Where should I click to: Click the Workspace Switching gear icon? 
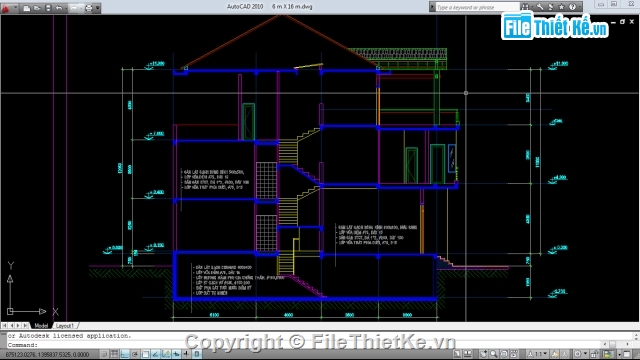pos(578,354)
